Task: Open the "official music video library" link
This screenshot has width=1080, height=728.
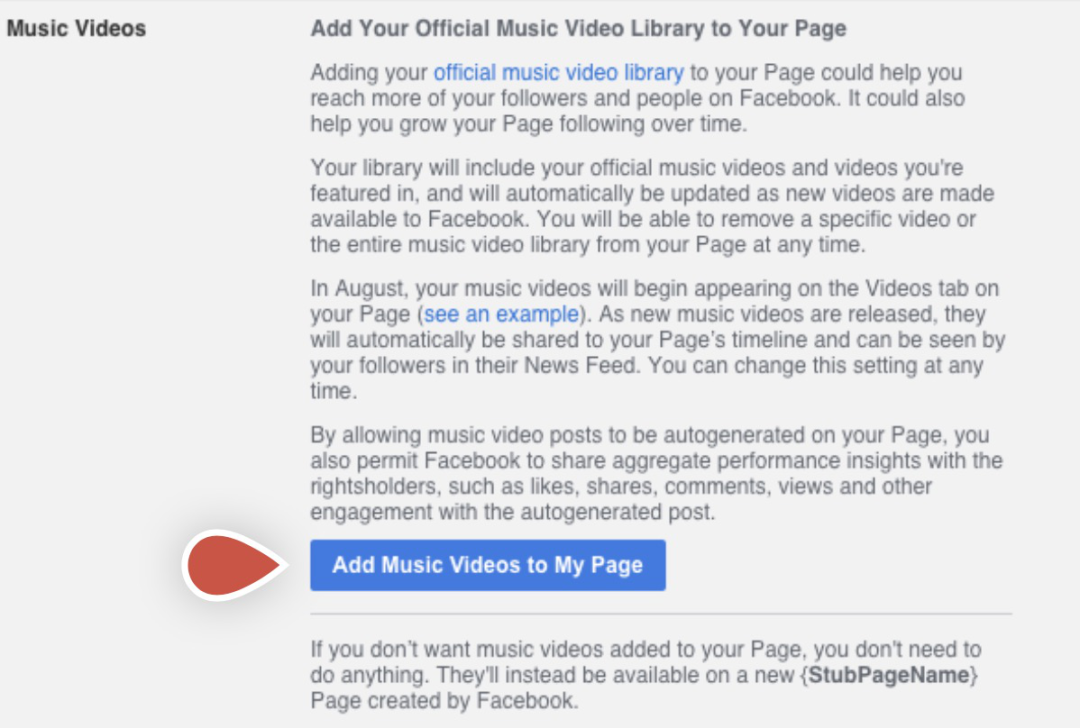Action: (x=559, y=72)
